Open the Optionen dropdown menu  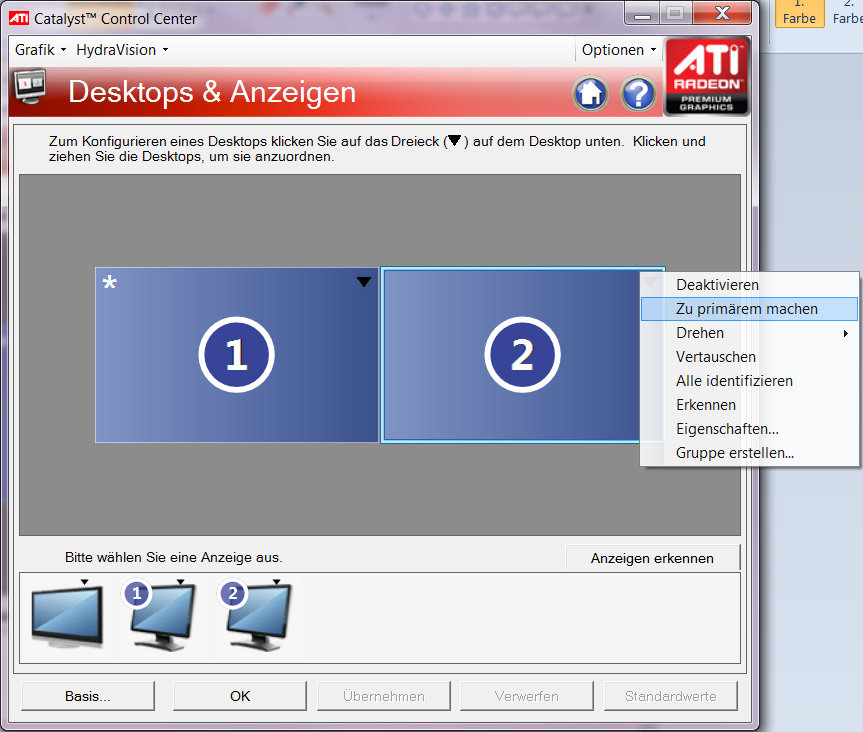(x=619, y=50)
